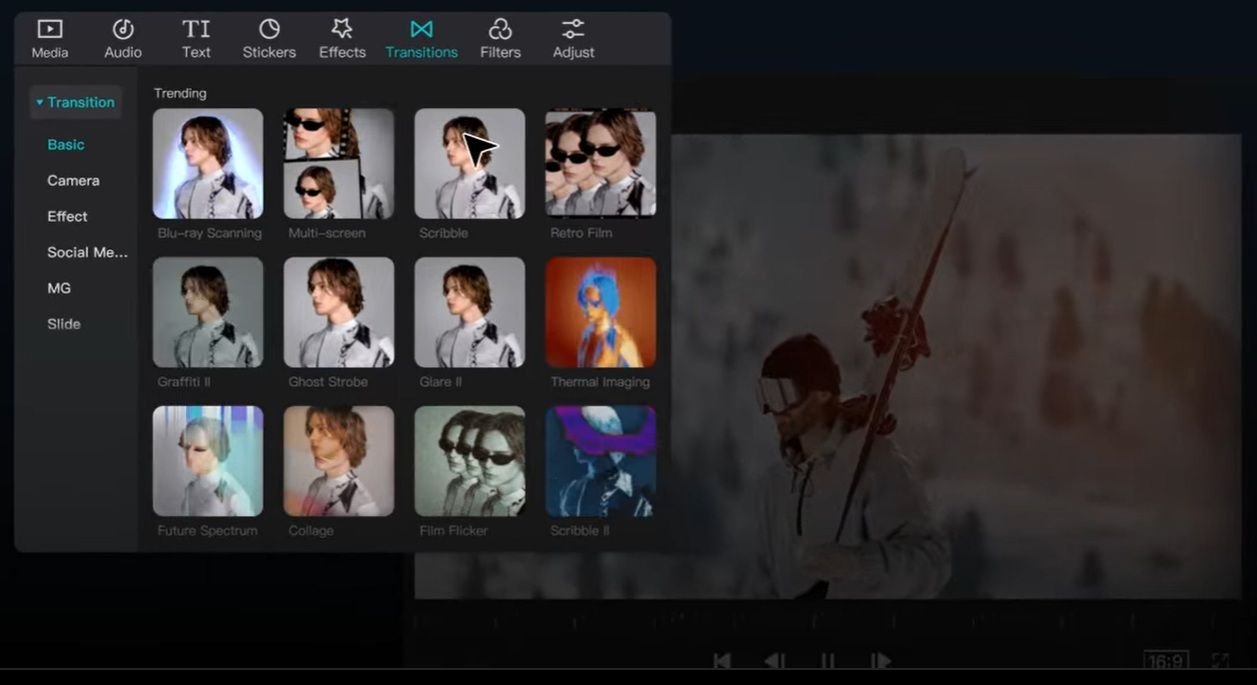The width and height of the screenshot is (1257, 685).
Task: Pause the video playback
Action: [828, 660]
